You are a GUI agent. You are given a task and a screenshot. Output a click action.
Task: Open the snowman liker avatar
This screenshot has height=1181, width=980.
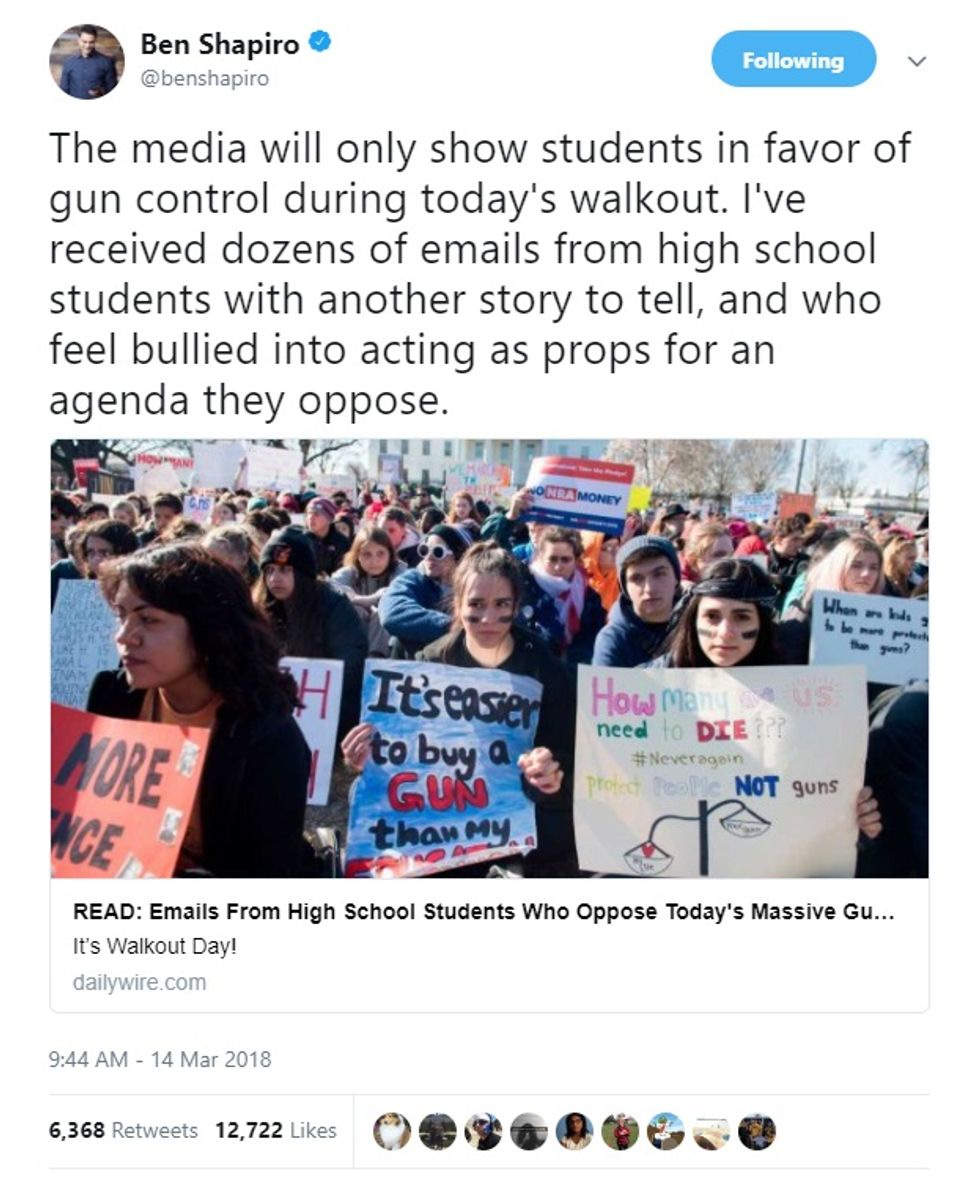click(666, 1131)
